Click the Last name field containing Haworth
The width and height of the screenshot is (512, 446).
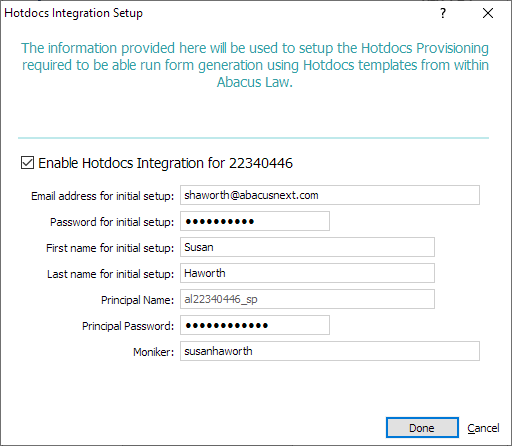[x=307, y=273]
